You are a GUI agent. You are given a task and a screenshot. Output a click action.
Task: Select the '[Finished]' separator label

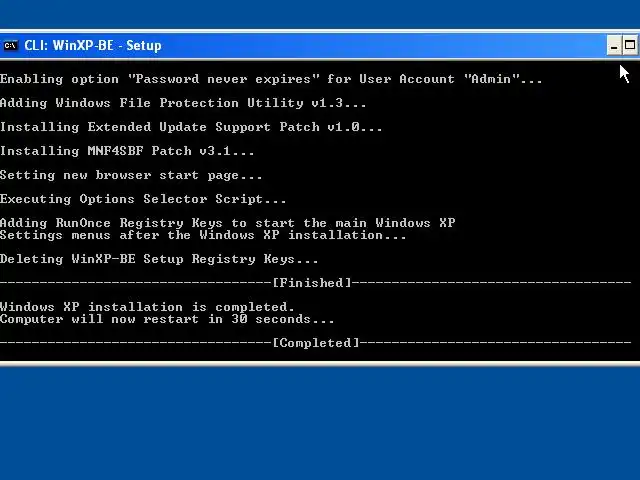point(312,283)
